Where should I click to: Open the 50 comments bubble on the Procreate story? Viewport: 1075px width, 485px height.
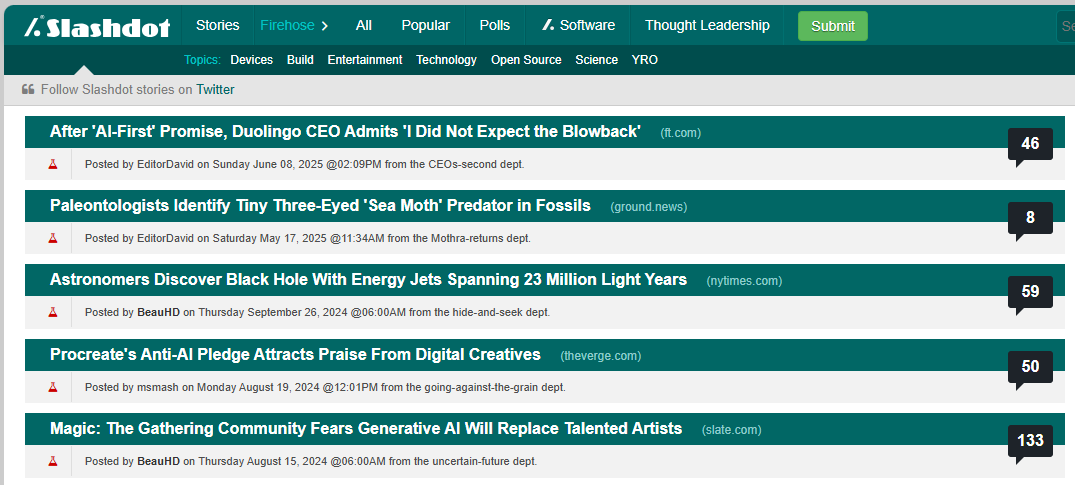[1030, 368]
